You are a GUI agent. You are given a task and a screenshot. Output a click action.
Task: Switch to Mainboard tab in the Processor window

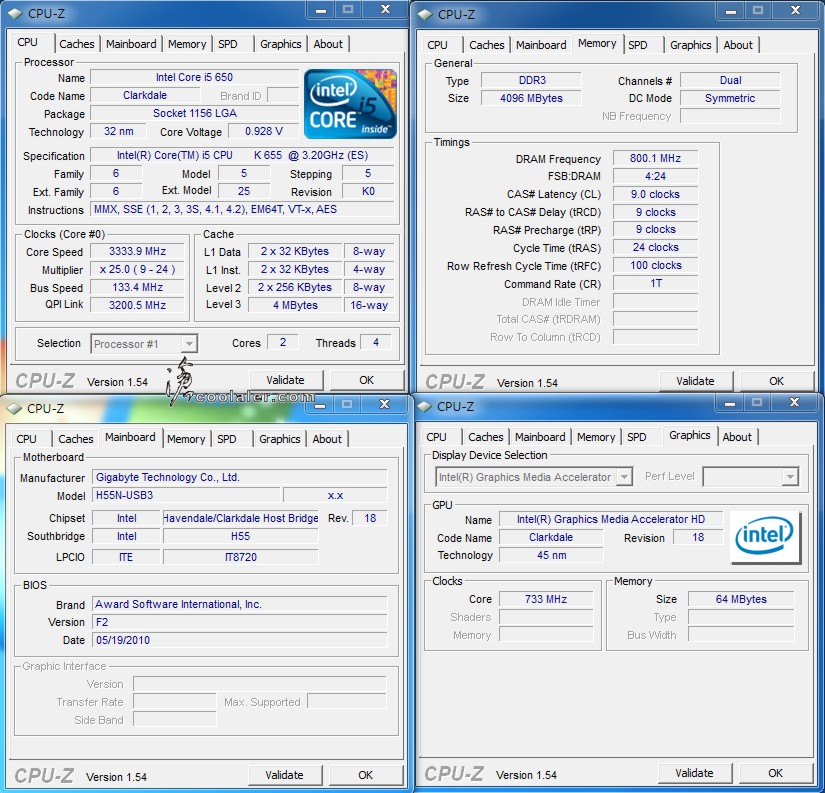coord(131,44)
